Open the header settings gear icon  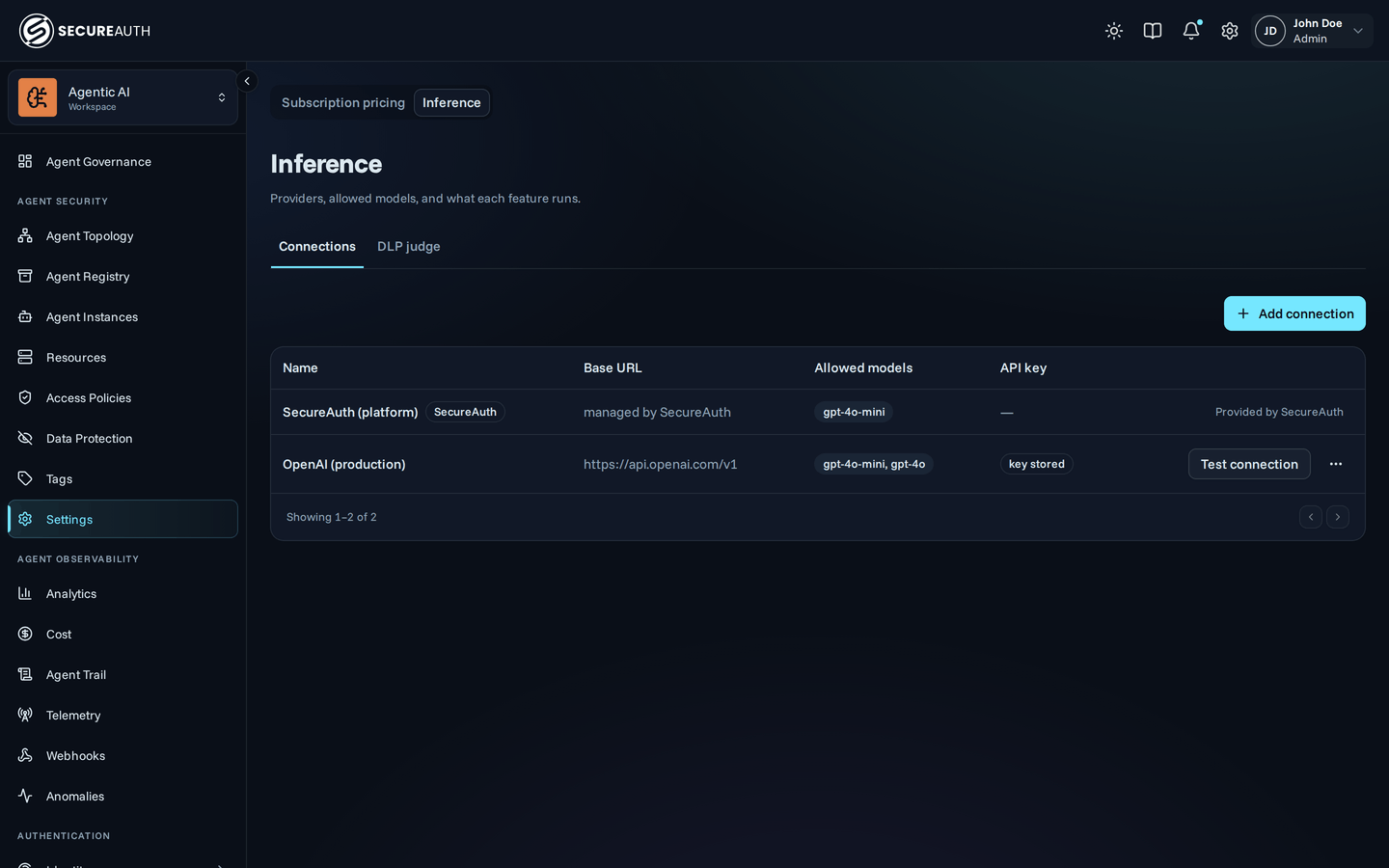[1230, 31]
